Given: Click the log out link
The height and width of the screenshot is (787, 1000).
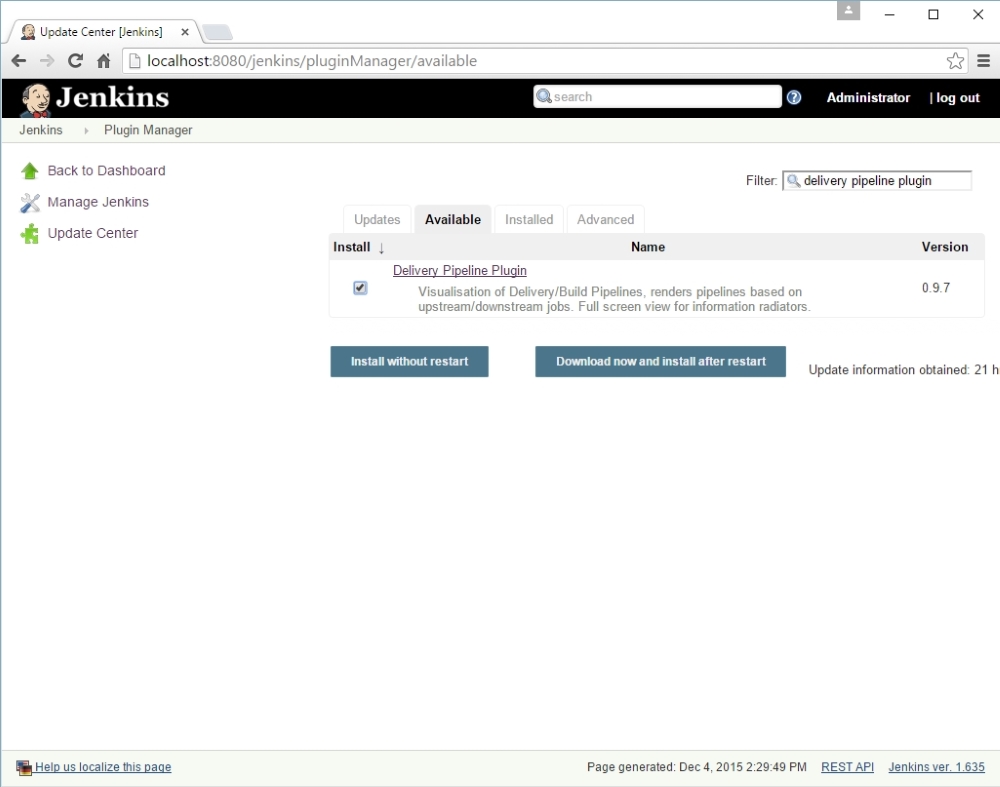Looking at the screenshot, I should [x=958, y=98].
